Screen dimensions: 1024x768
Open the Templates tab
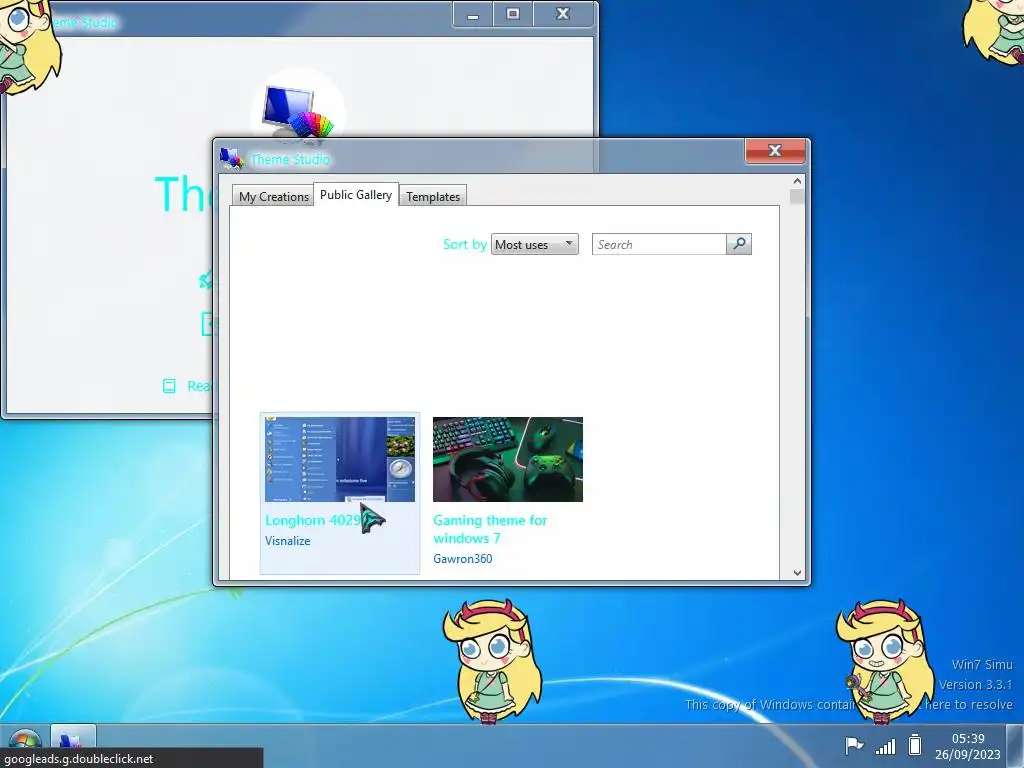(x=433, y=197)
